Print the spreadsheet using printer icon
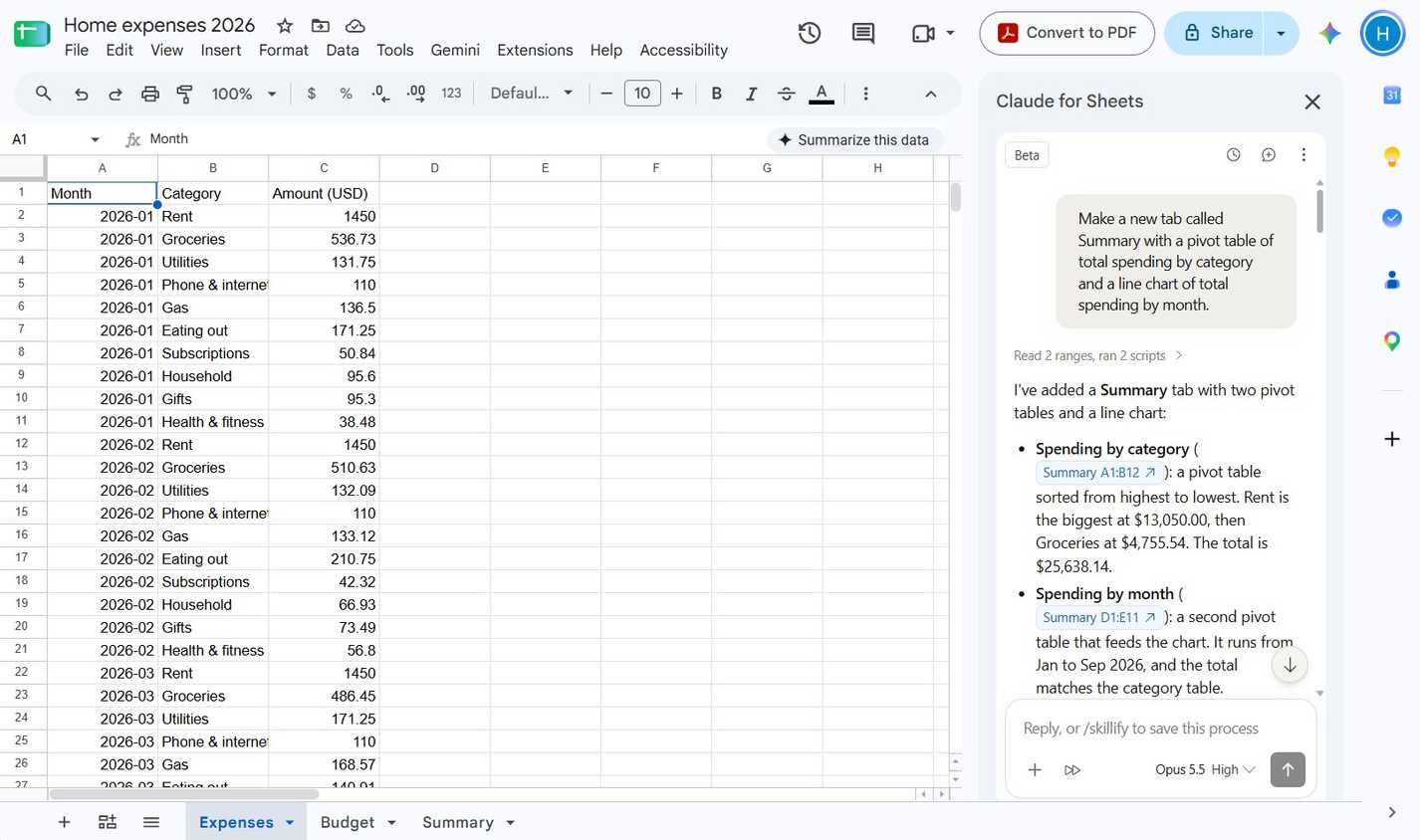The image size is (1420, 840). tap(150, 94)
